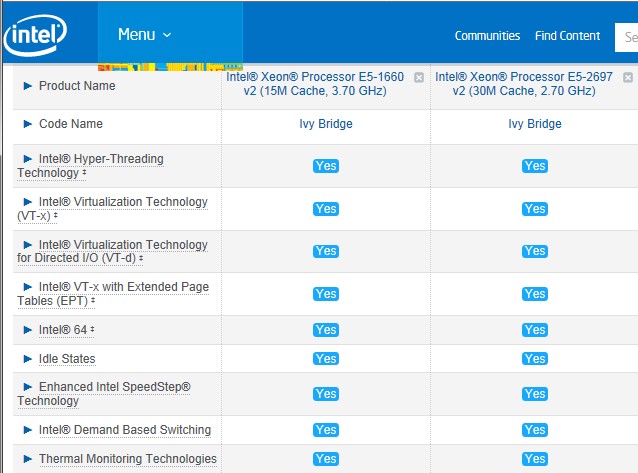
Task: Click VT-x with Extended Page Tables label
Action: (113, 294)
